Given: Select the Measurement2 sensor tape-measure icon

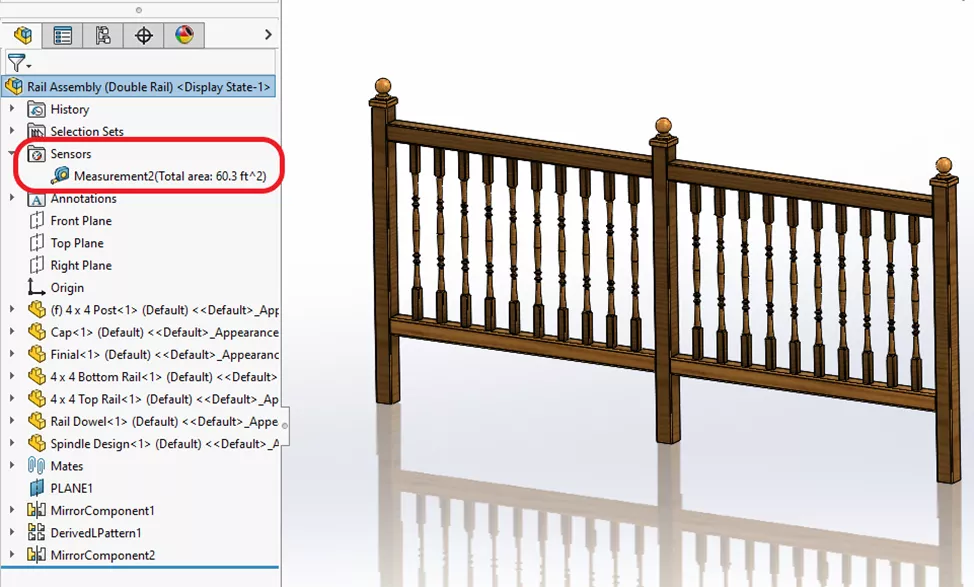Looking at the screenshot, I should pos(58,176).
